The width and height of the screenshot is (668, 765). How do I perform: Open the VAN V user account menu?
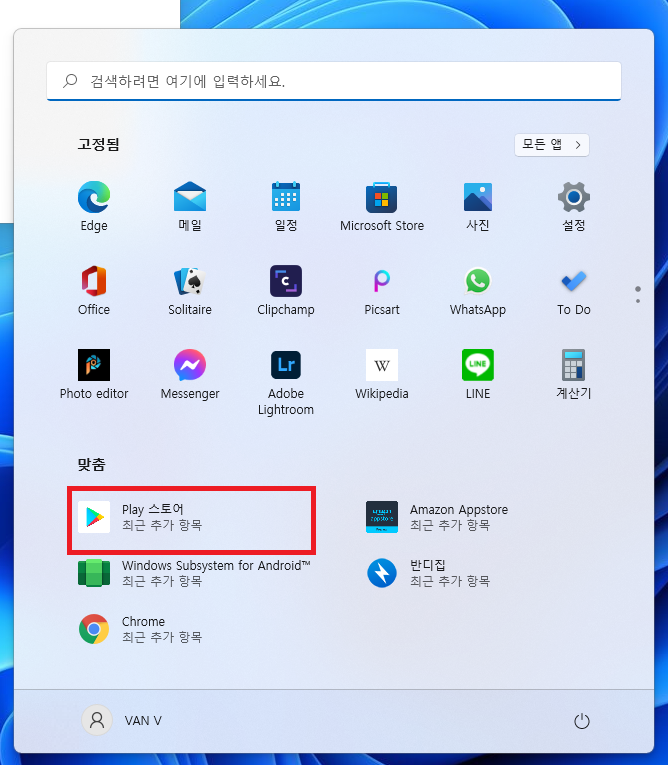122,721
